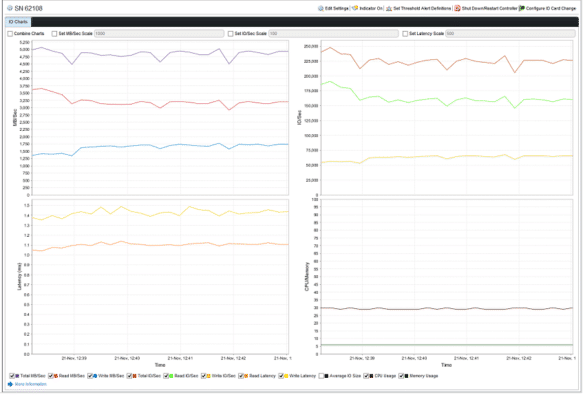The height and width of the screenshot is (395, 585).
Task: Click Configure IO Card Change icon
Action: (522, 8)
